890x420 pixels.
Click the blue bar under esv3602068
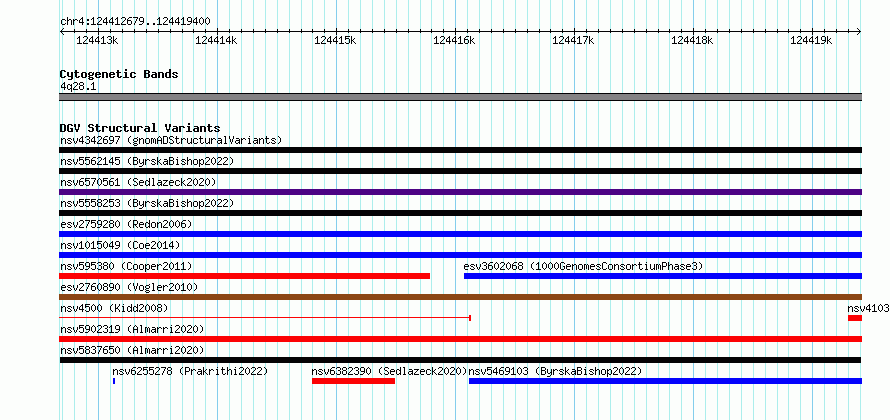point(663,276)
